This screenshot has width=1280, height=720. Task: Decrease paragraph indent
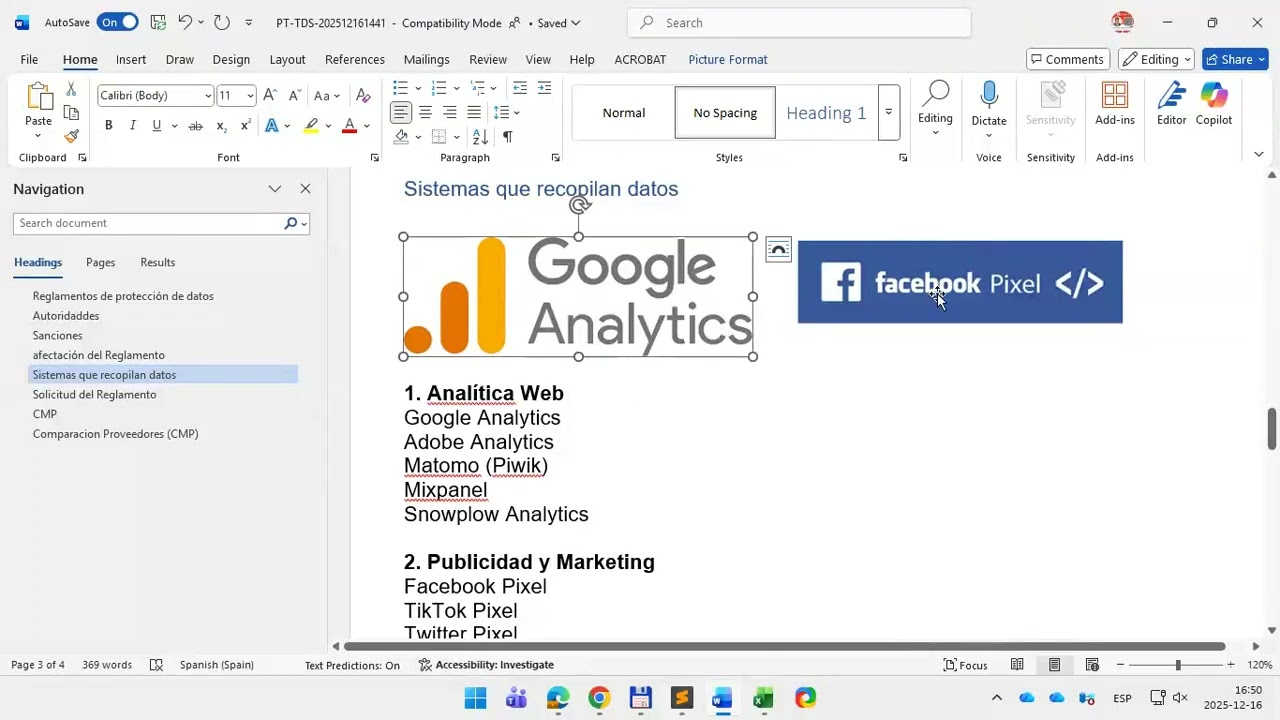point(519,88)
